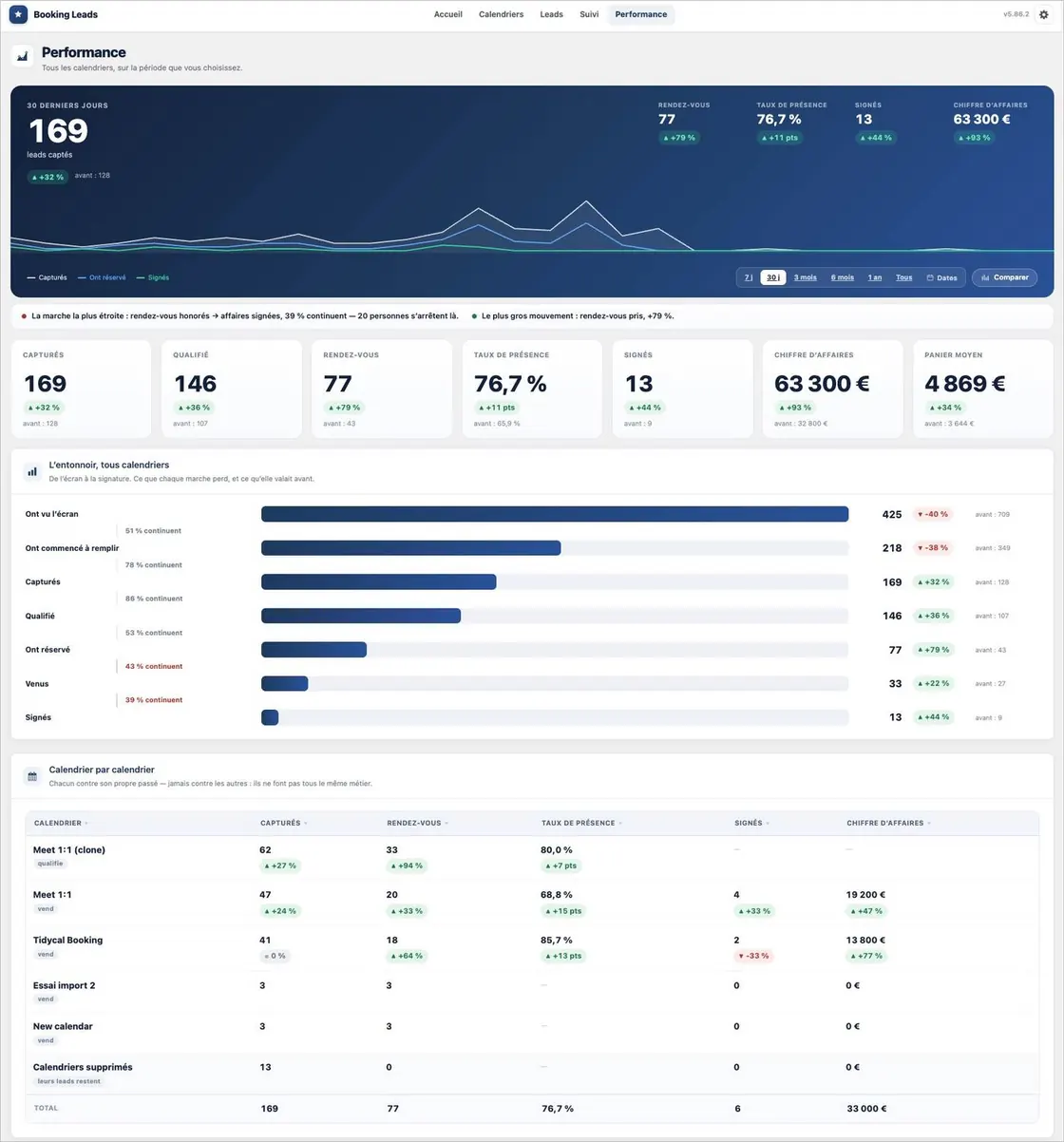Image resolution: width=1064 pixels, height=1142 pixels.
Task: Go to the Accueil tab
Action: (x=448, y=14)
